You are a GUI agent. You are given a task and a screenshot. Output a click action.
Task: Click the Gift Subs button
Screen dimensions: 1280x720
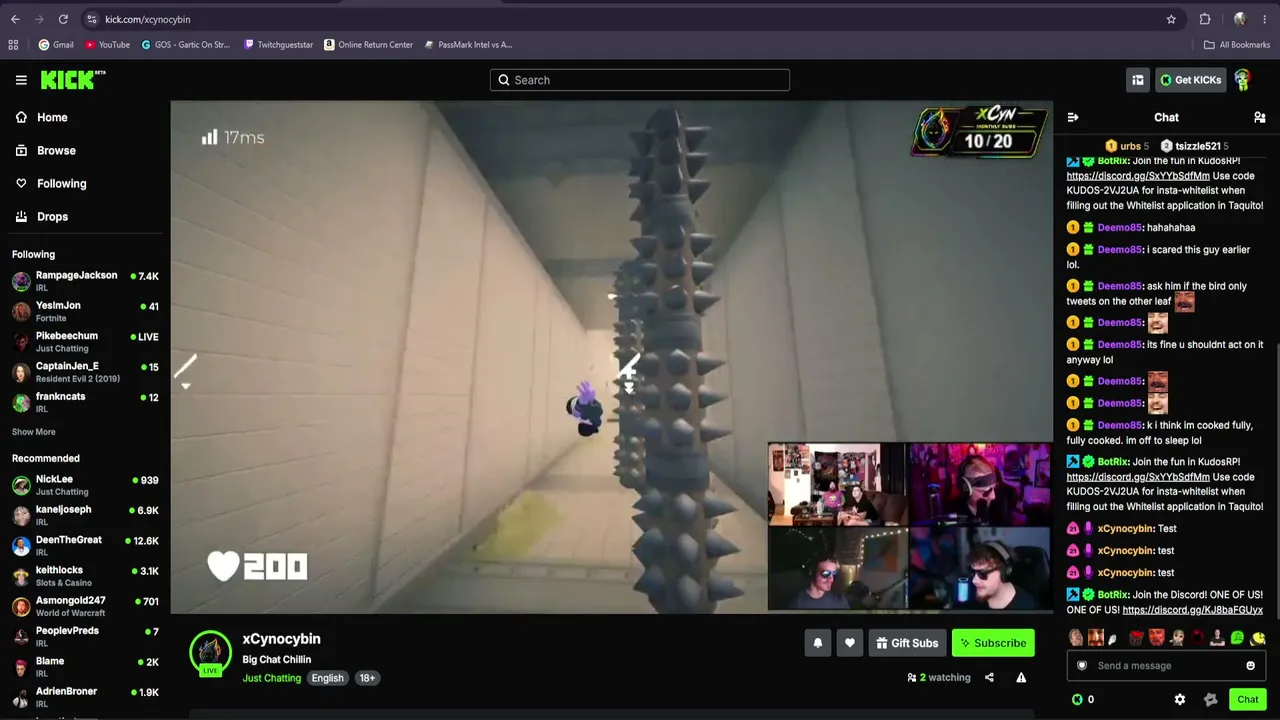(x=907, y=643)
